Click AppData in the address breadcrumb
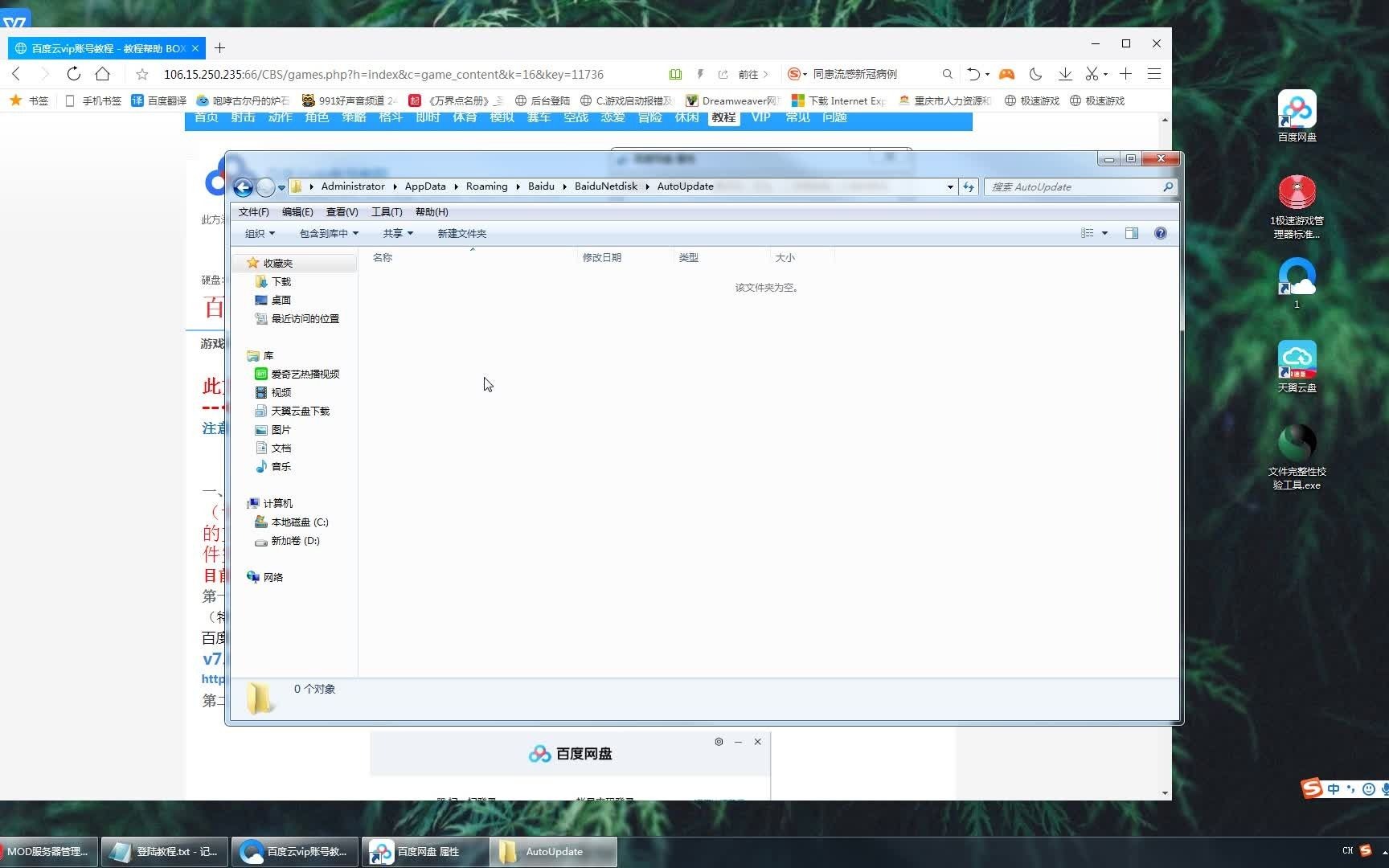 point(425,186)
